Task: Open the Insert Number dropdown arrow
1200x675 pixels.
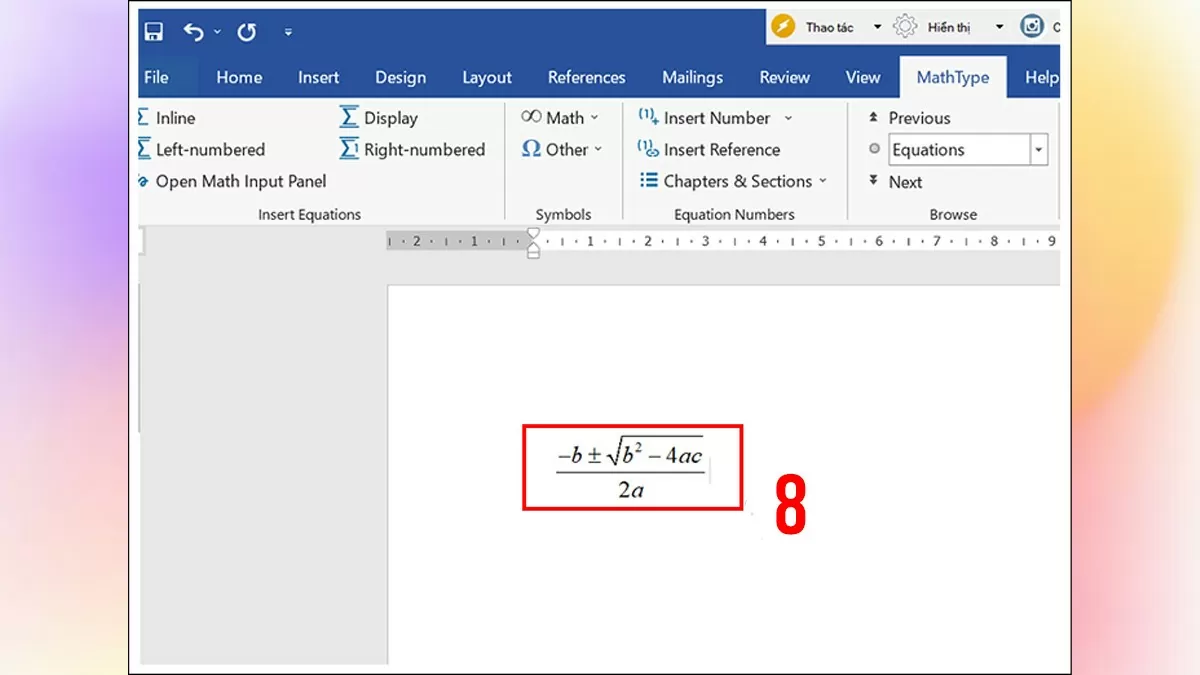Action: [x=789, y=117]
